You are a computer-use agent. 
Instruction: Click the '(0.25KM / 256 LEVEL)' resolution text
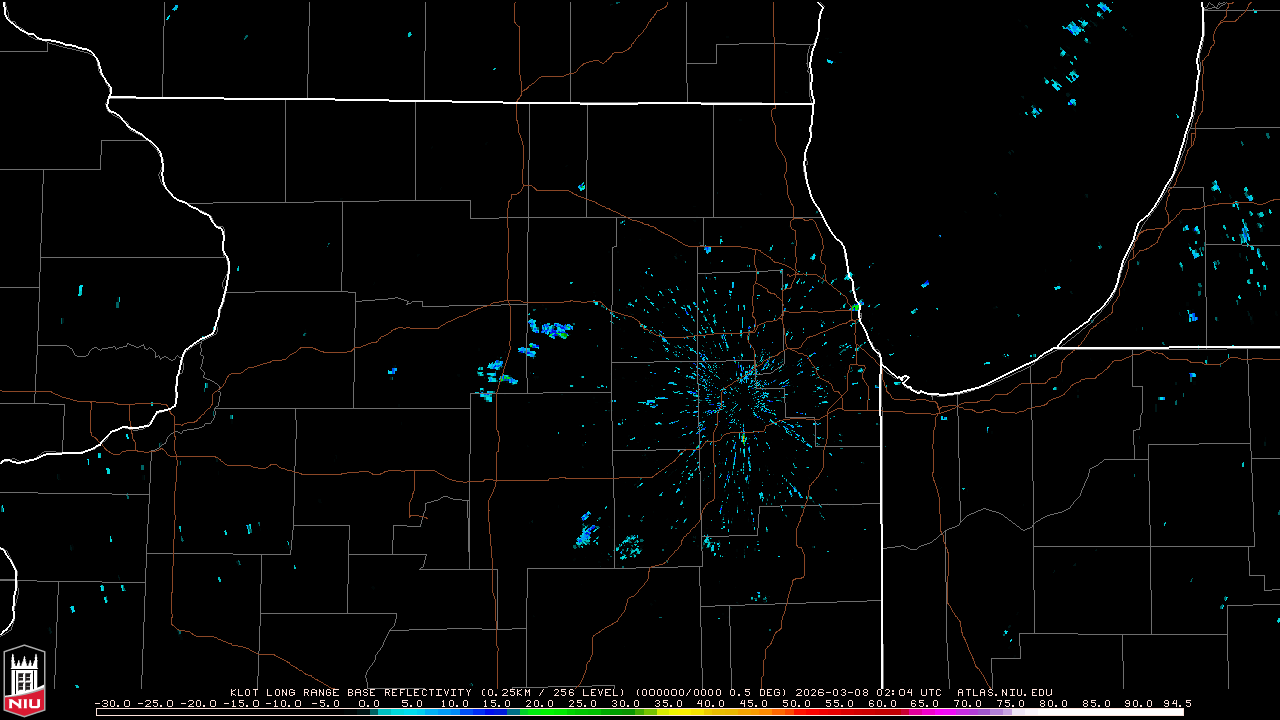point(553,692)
